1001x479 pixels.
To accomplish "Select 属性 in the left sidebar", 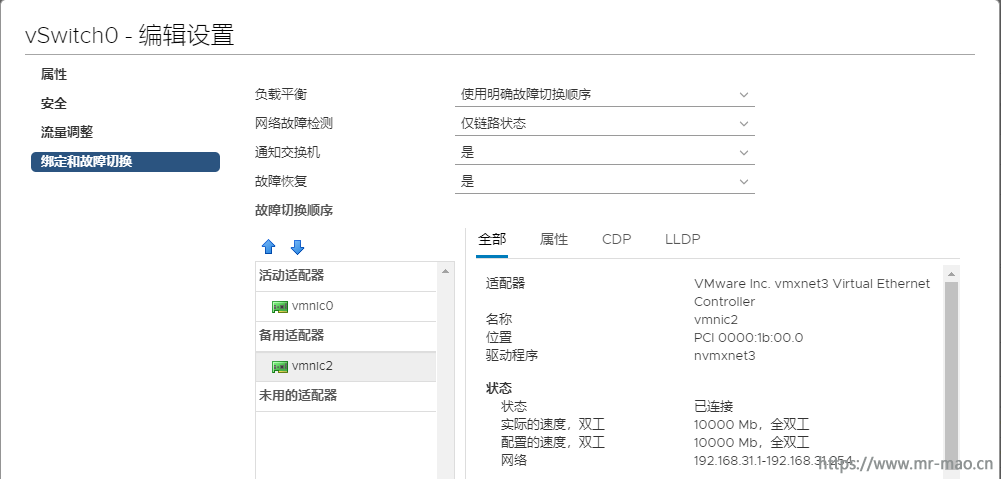I will click(x=54, y=75).
